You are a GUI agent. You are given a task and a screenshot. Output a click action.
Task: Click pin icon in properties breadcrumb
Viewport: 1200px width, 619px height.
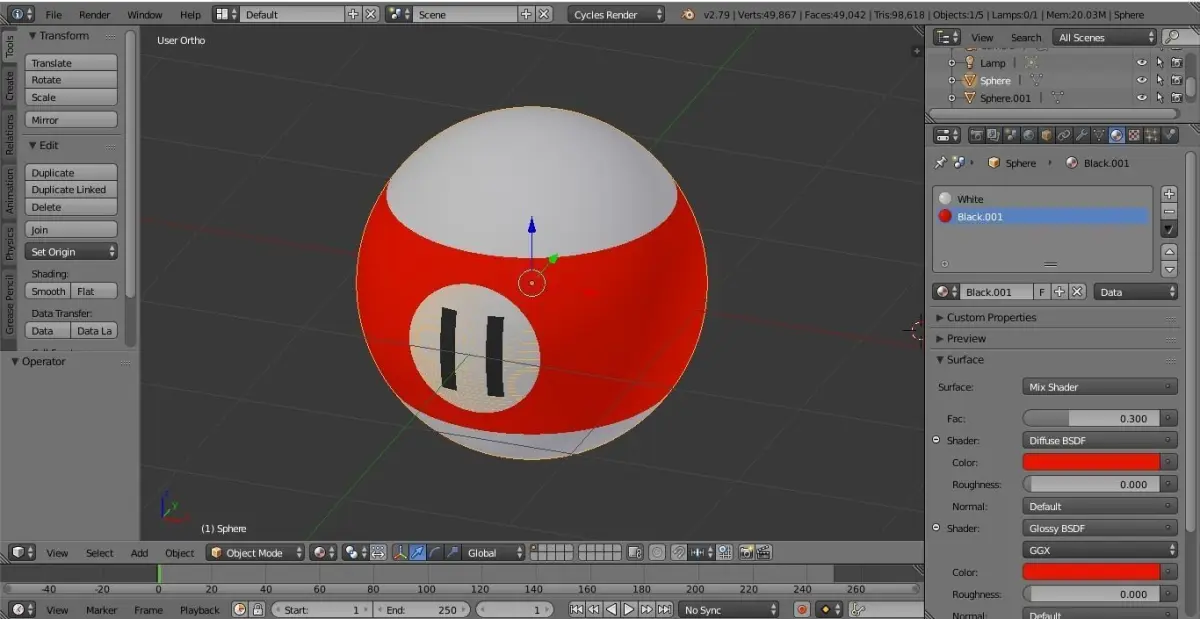[x=940, y=163]
